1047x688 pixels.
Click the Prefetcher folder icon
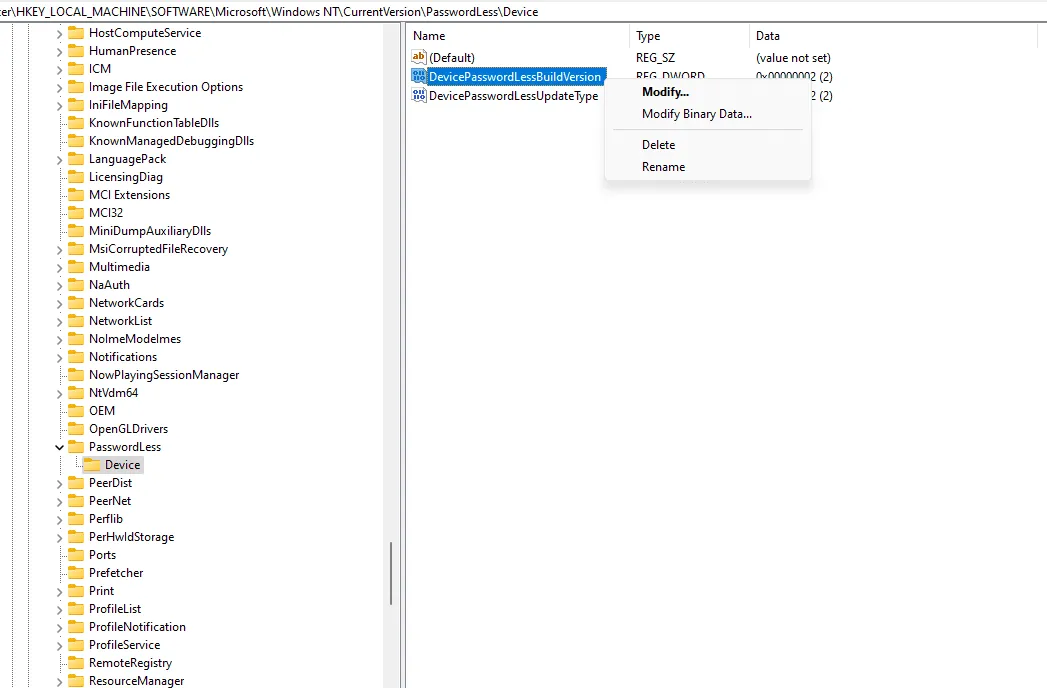[x=77, y=573]
